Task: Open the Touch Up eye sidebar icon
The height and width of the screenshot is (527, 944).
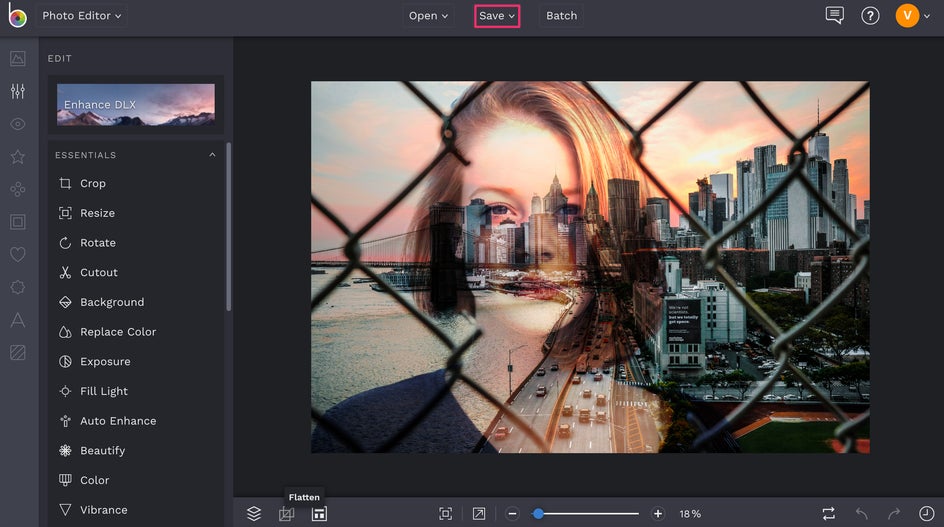Action: (18, 124)
